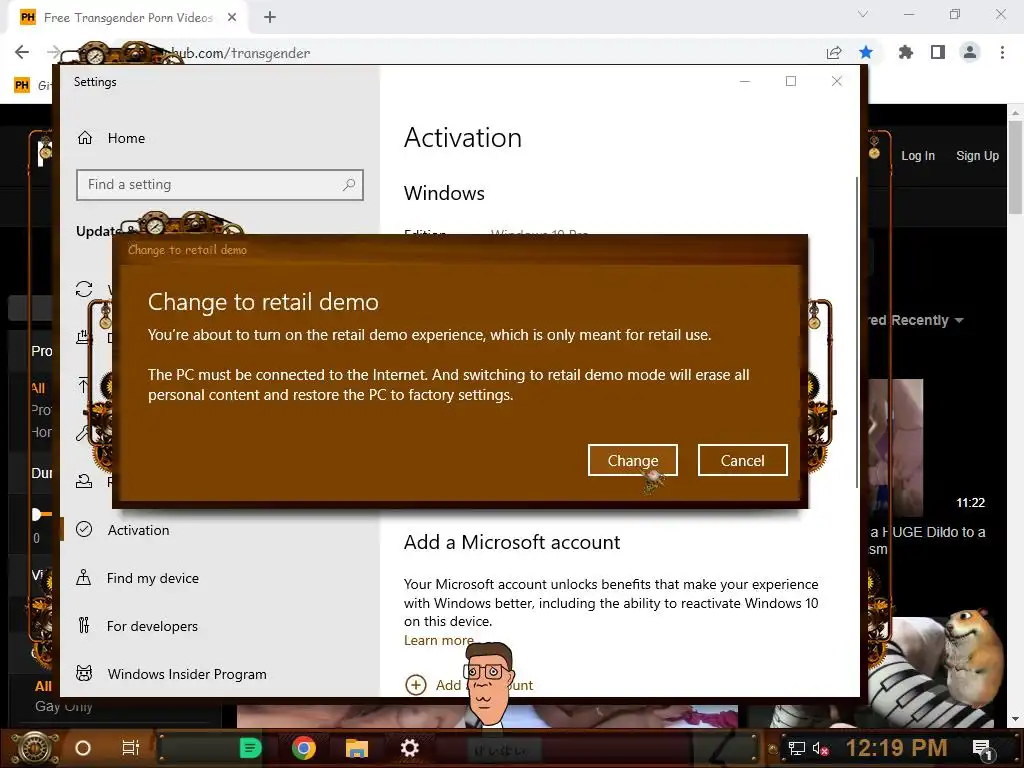Go back in Chrome
Viewport: 1024px width, 768px height.
(x=22, y=52)
